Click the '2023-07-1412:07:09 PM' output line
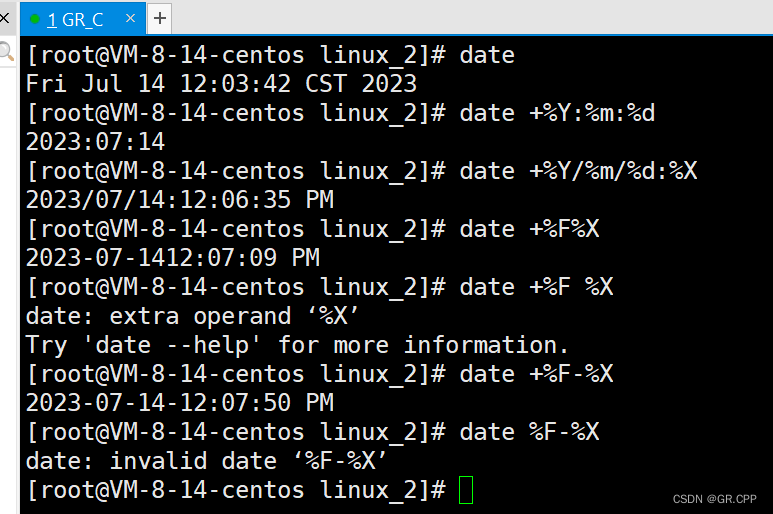The height and width of the screenshot is (514, 773). 173,258
